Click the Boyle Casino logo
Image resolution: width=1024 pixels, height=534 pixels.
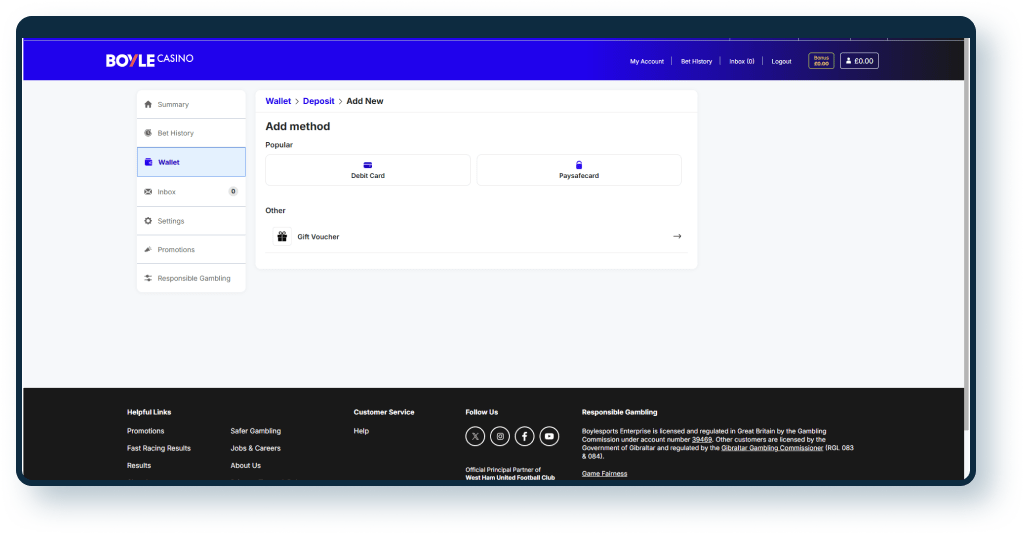pos(149,60)
